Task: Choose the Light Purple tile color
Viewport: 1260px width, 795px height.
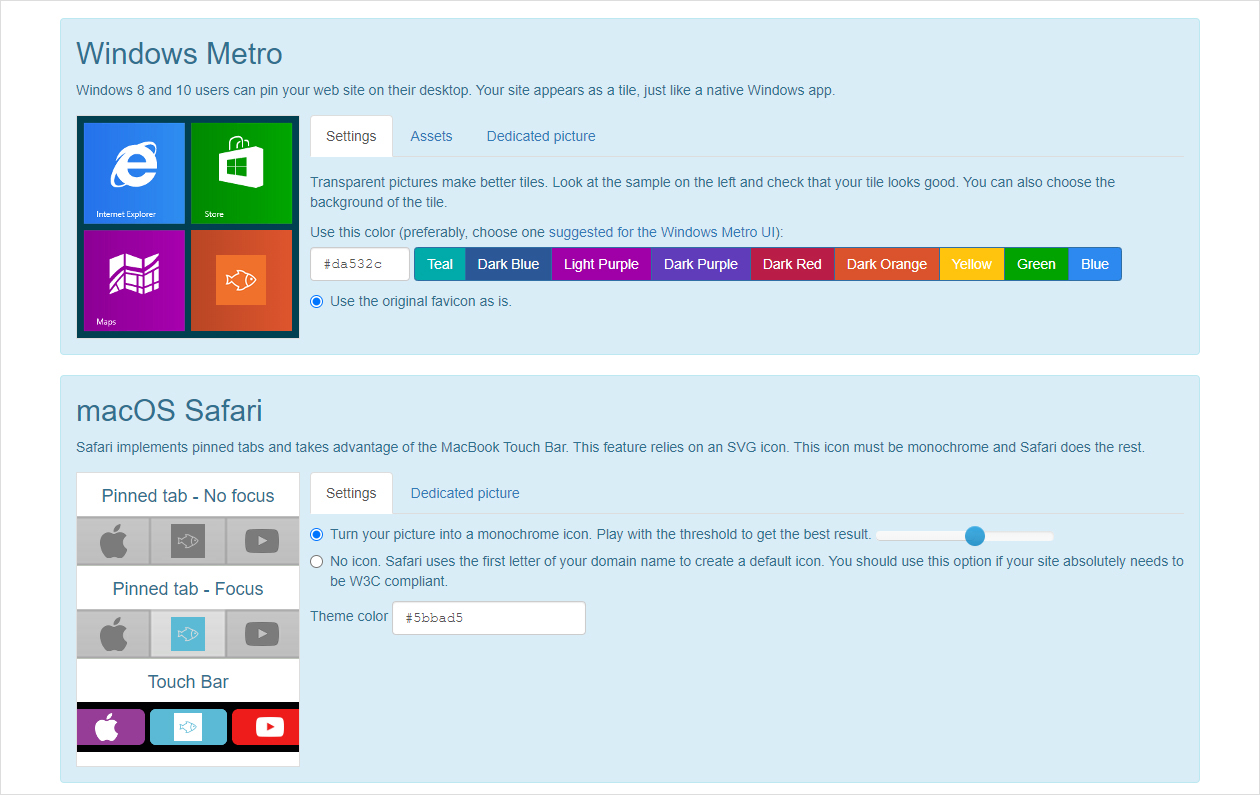Action: 601,264
